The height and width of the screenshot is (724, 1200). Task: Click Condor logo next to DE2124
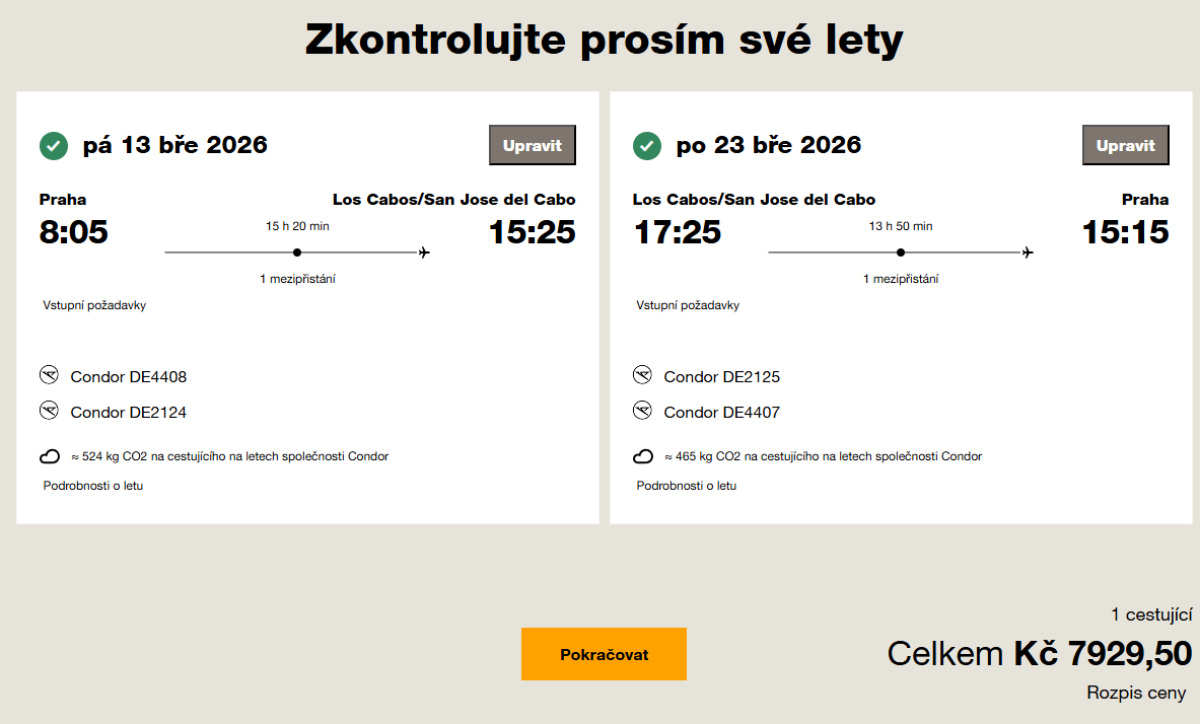[x=49, y=411]
